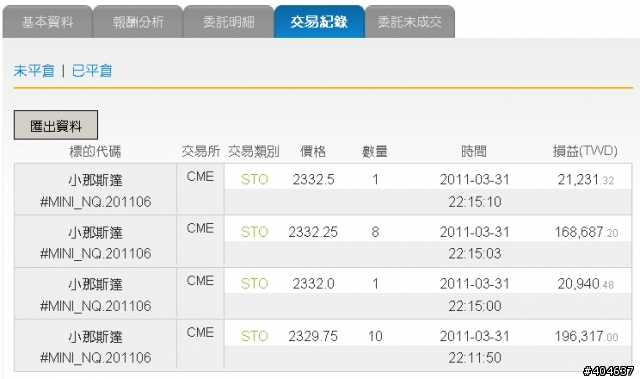
Task: Select the trade row priced 2329.75
Action: tap(323, 346)
